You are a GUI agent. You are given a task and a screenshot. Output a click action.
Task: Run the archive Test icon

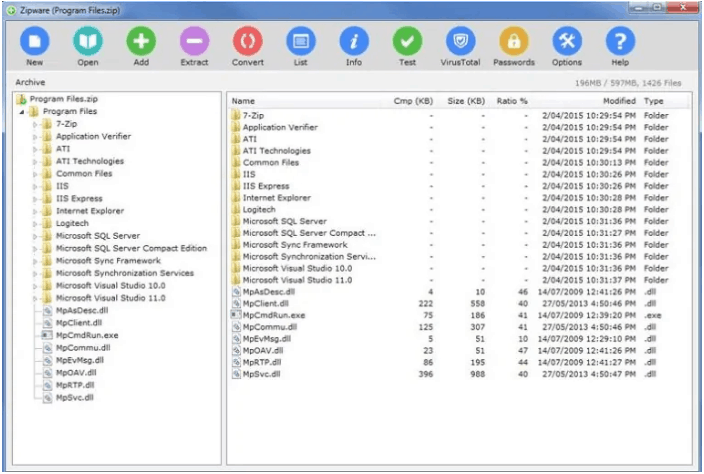[x=407, y=42]
